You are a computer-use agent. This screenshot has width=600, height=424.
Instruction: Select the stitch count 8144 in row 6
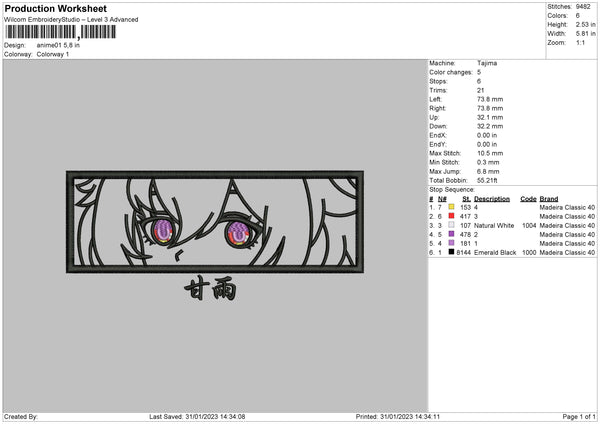464,253
